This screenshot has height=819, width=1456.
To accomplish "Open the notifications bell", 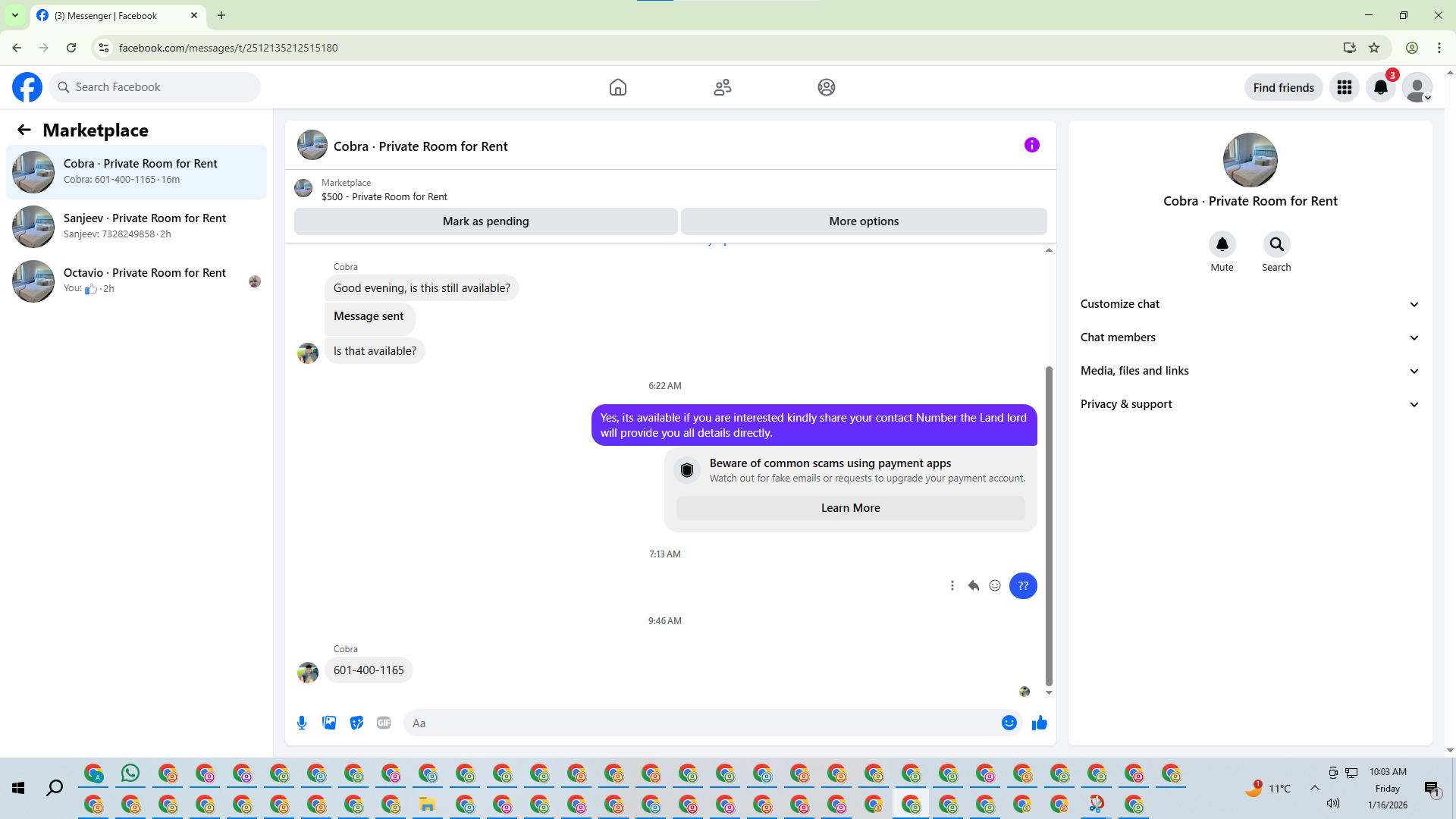I will (1381, 87).
